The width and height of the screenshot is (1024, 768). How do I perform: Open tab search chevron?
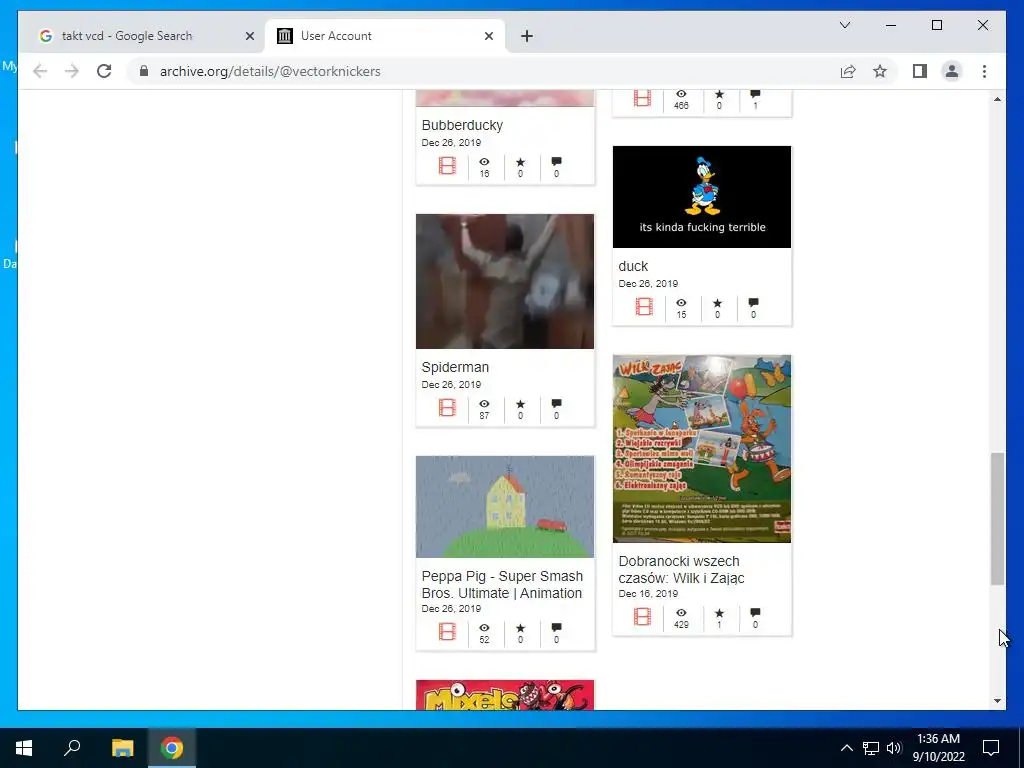point(845,25)
